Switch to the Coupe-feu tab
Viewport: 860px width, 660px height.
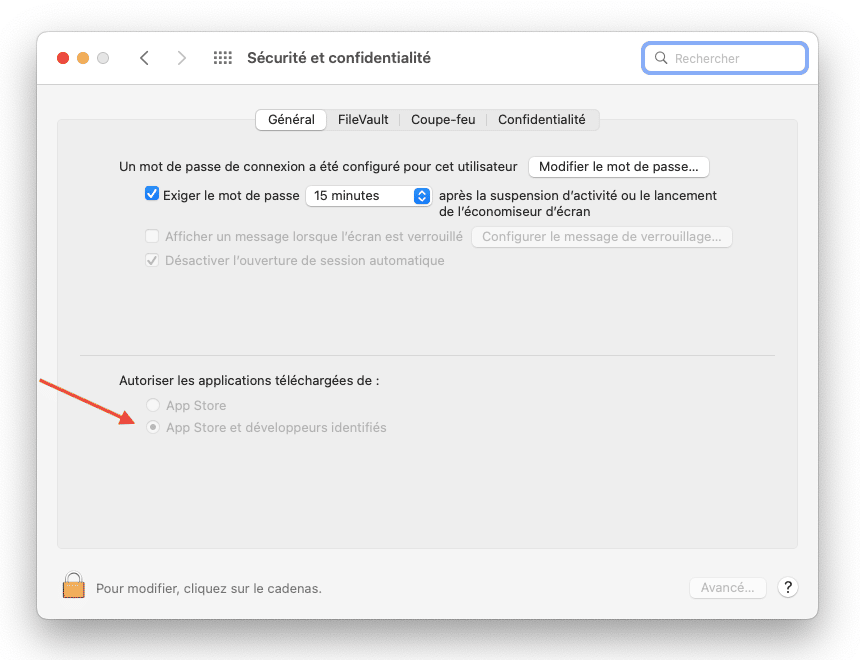(x=443, y=120)
